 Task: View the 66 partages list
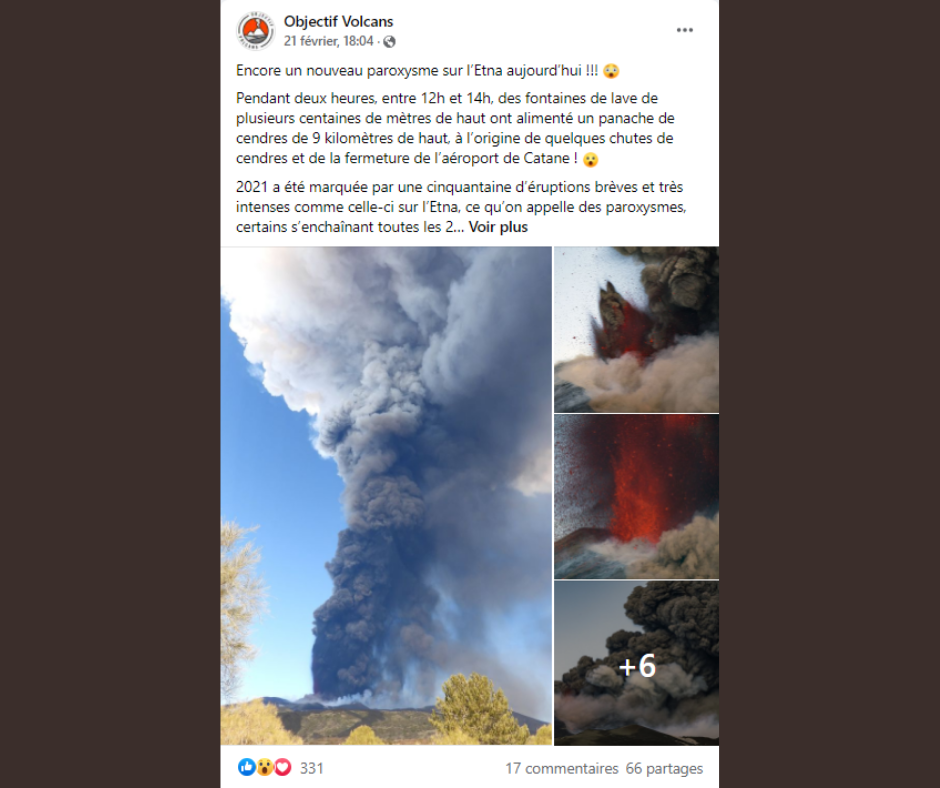[664, 769]
